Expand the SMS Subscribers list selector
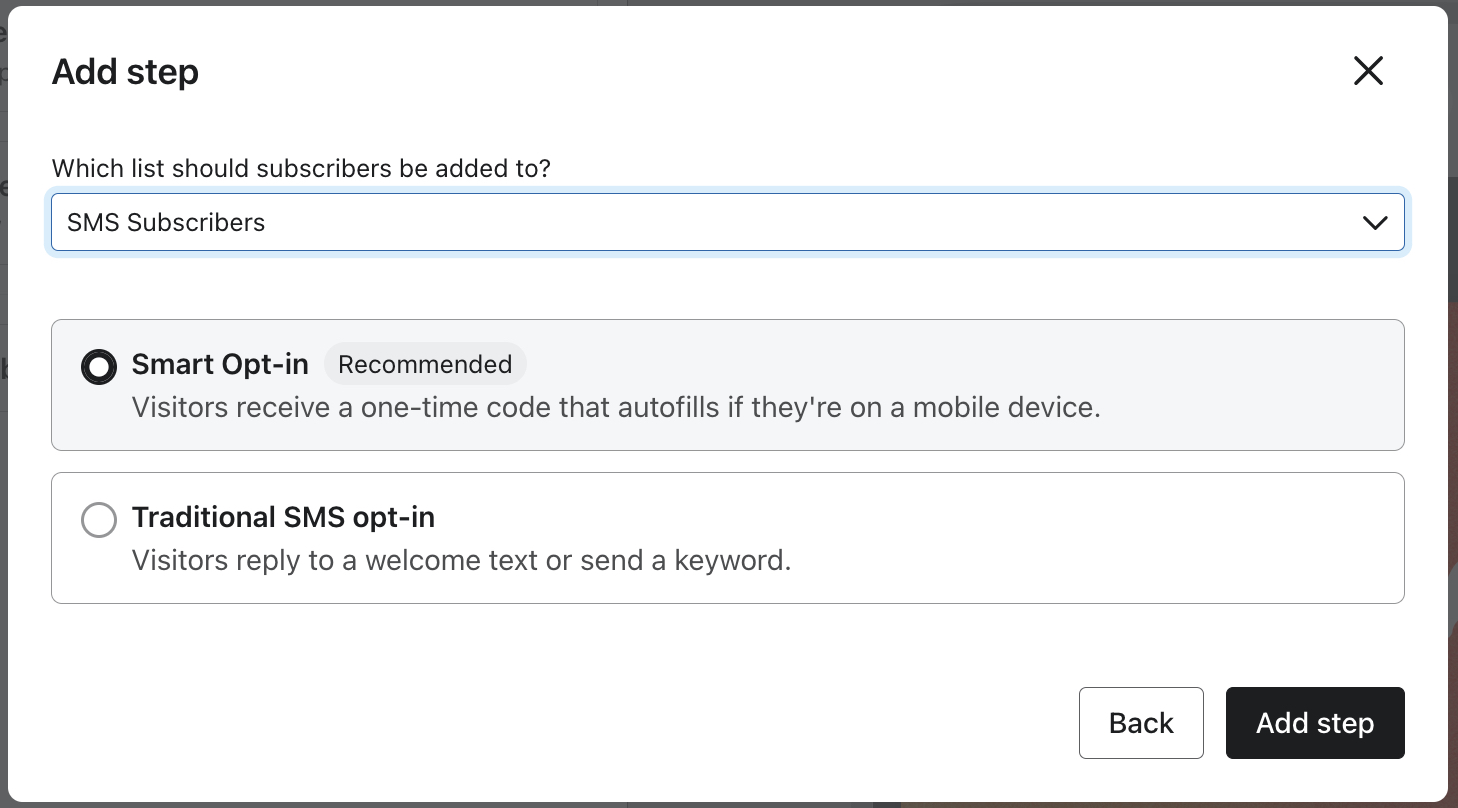This screenshot has width=1458, height=808. click(728, 222)
